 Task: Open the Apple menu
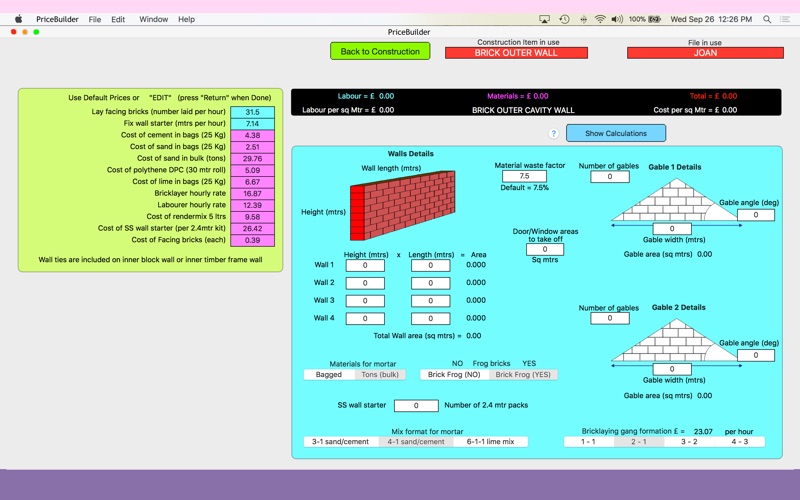18,19
